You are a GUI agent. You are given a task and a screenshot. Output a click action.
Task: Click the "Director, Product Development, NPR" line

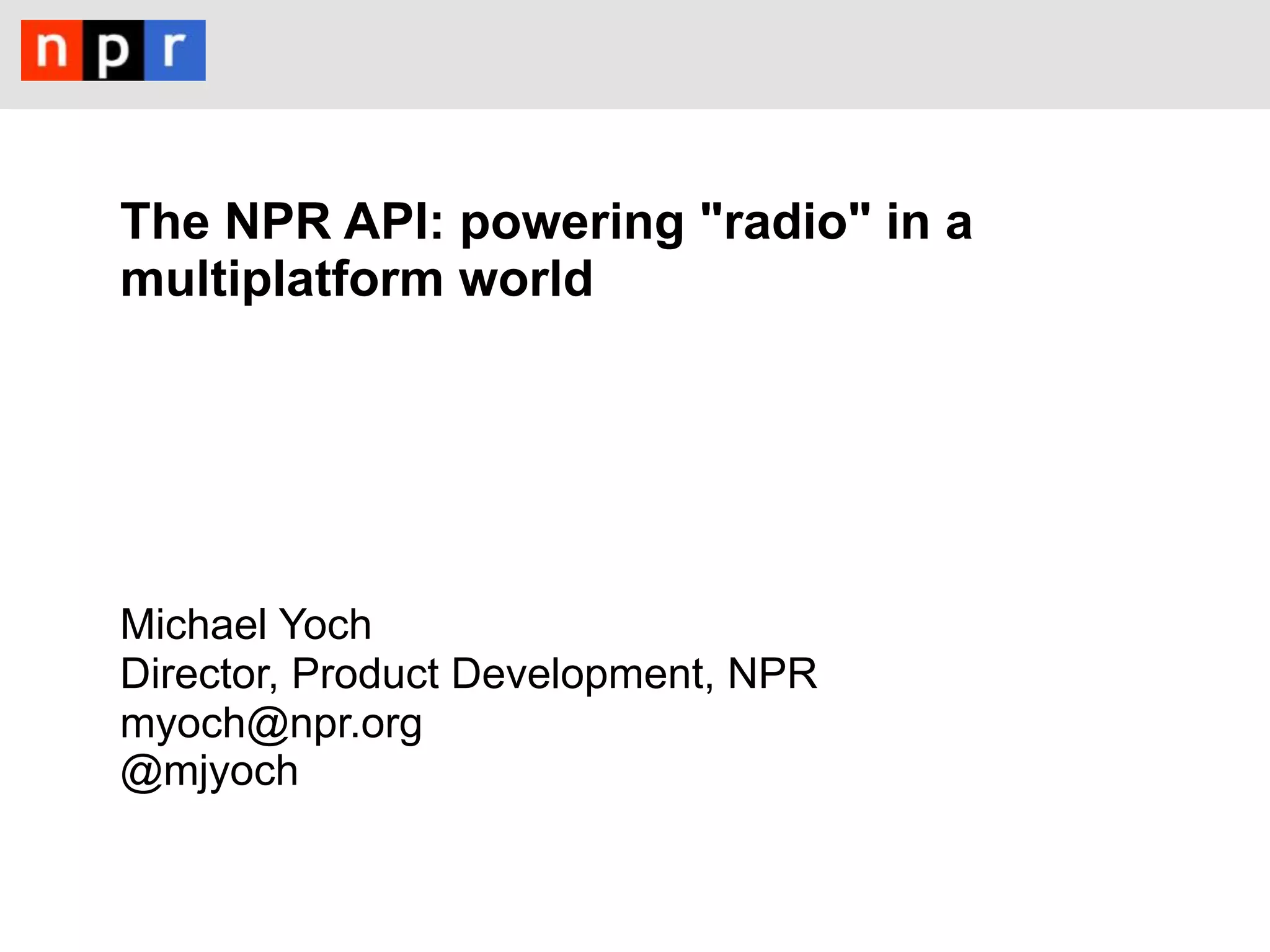click(468, 674)
